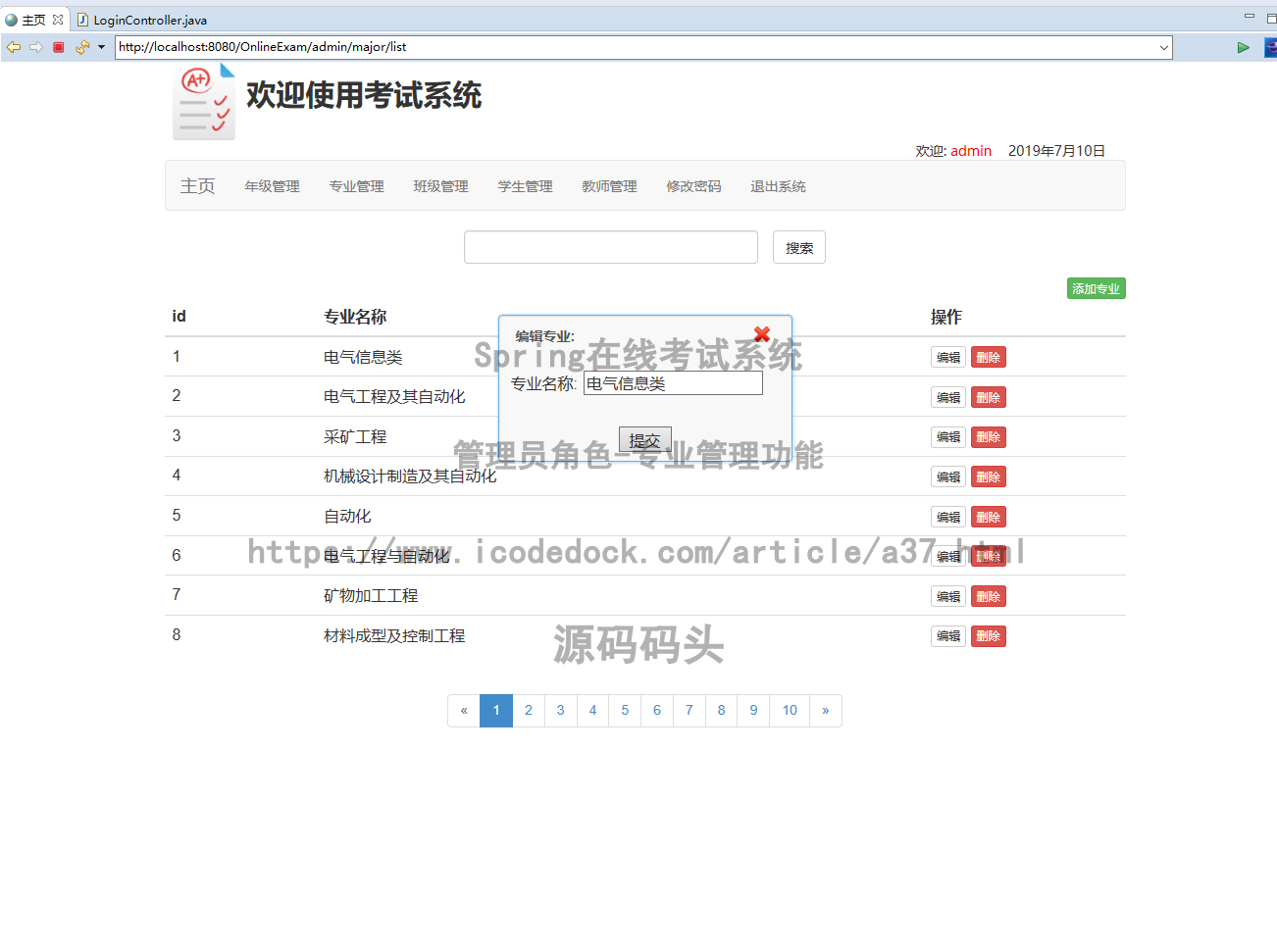Expand the URL address bar dropdown
This screenshot has width=1277, height=952.
(1163, 47)
